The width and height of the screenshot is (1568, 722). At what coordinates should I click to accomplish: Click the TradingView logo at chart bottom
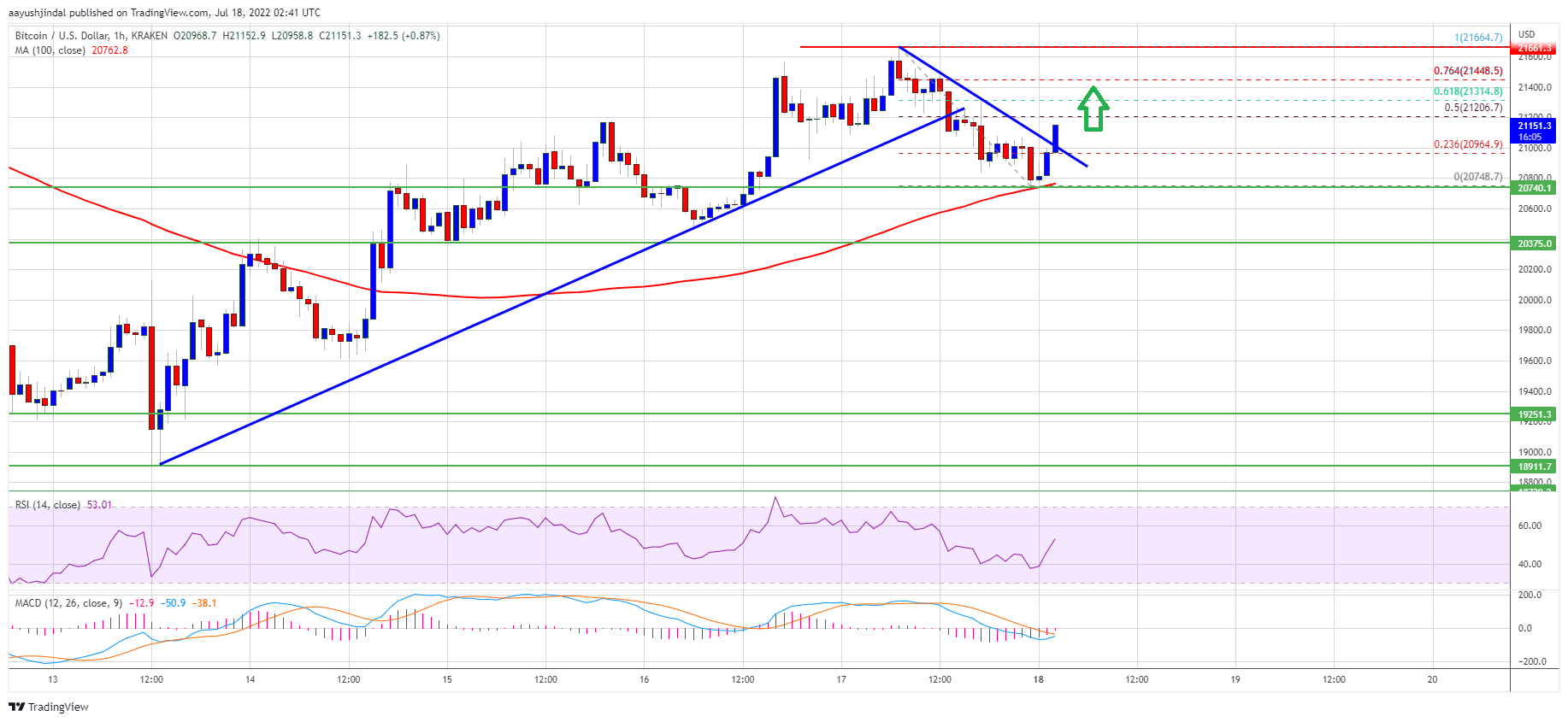(x=49, y=707)
